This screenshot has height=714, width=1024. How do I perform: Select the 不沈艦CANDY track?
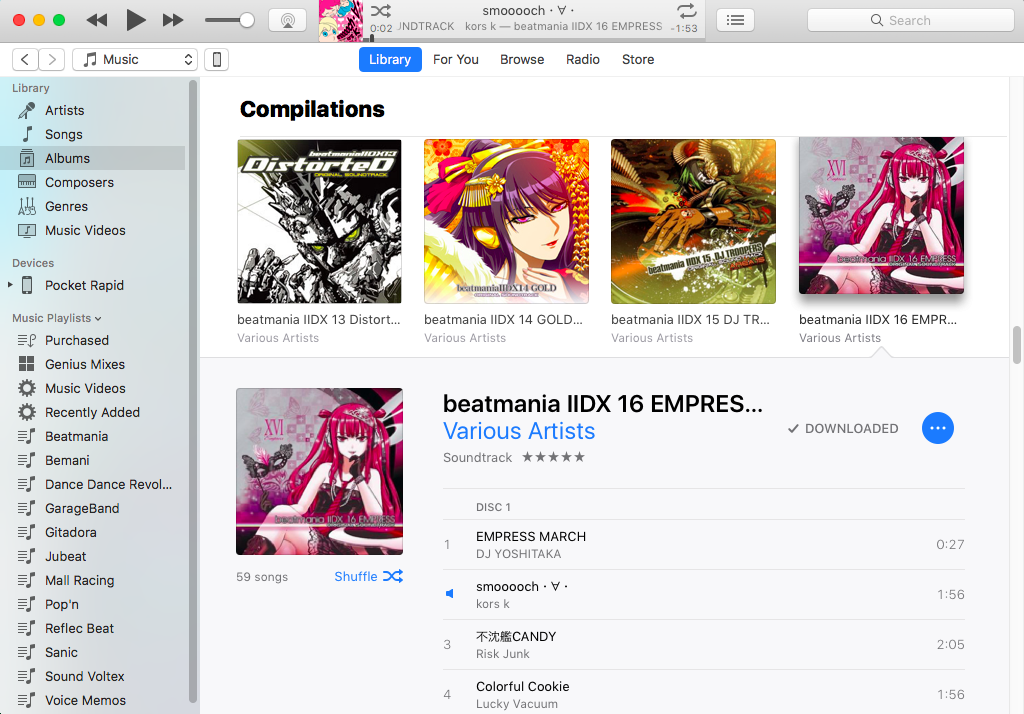[703, 645]
